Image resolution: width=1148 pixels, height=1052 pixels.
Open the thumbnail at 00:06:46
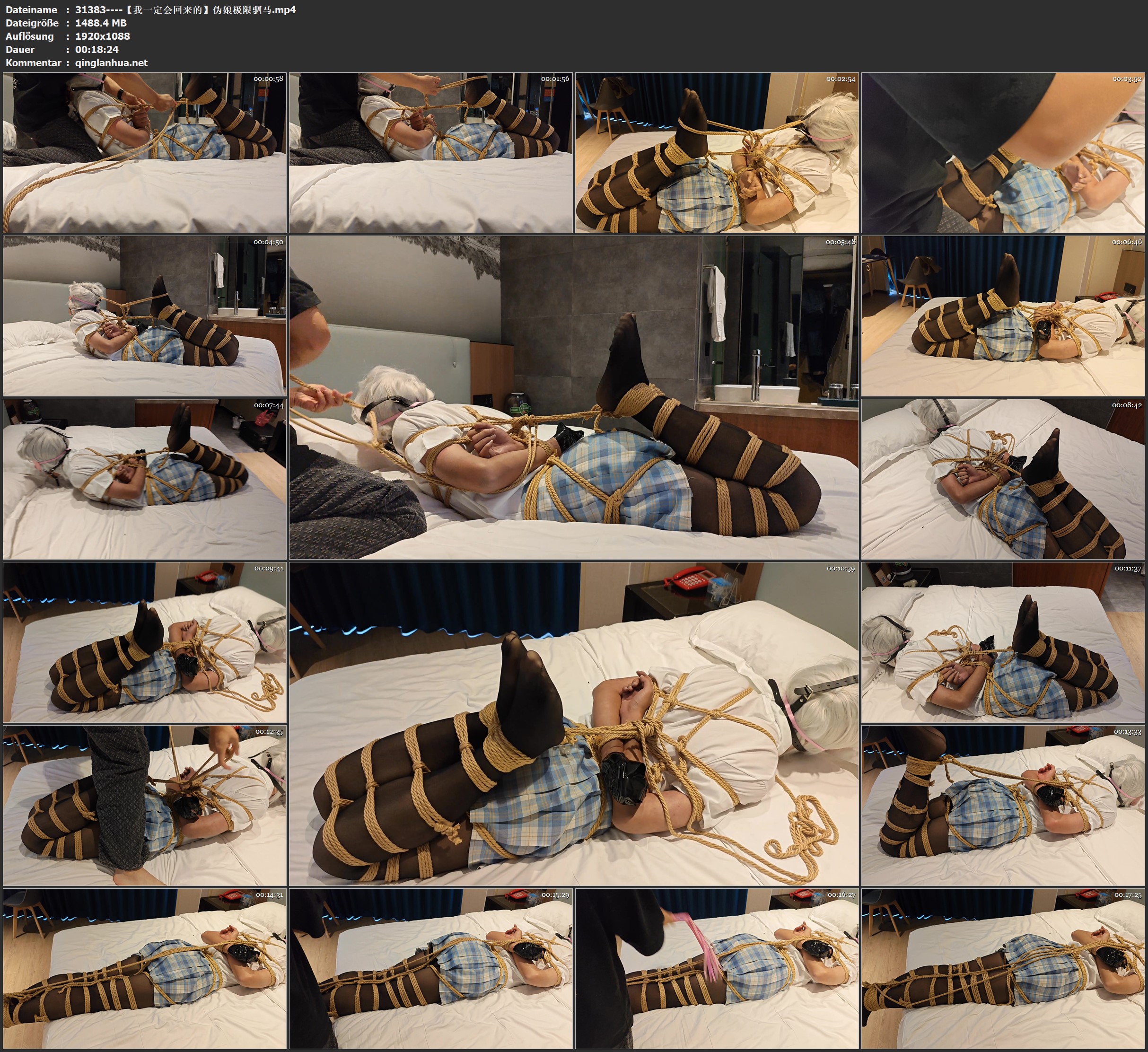point(1003,316)
